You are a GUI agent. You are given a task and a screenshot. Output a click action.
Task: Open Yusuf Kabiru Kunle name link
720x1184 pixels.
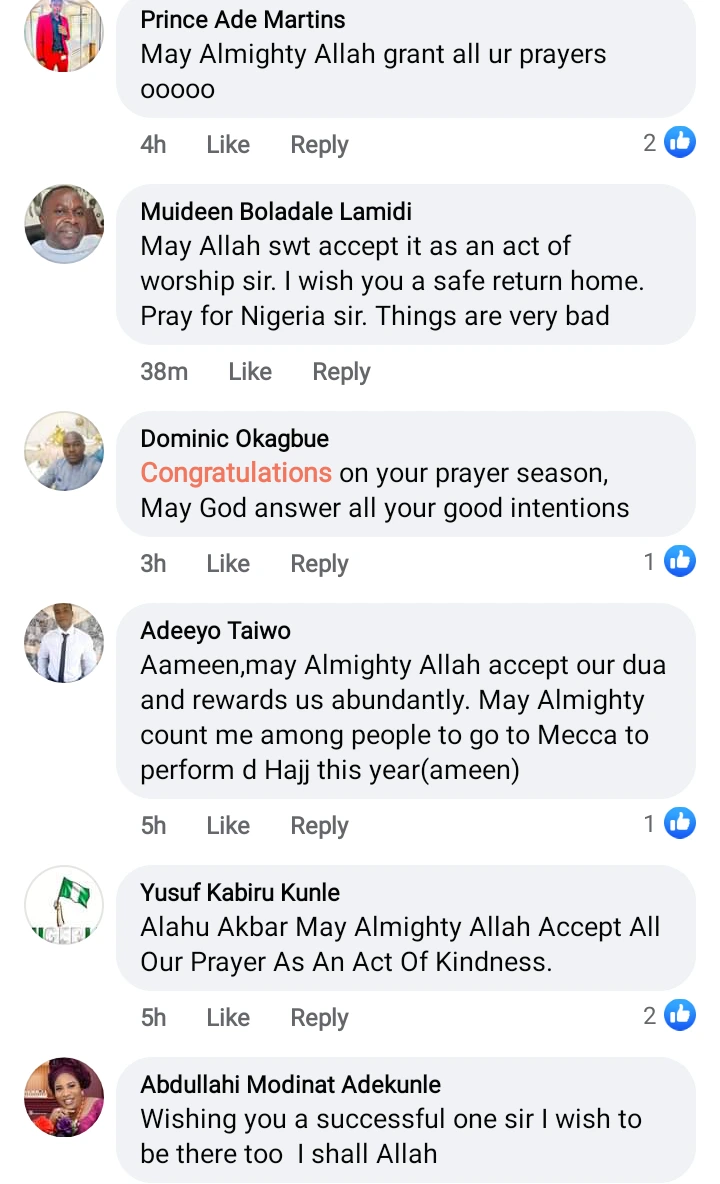[240, 893]
